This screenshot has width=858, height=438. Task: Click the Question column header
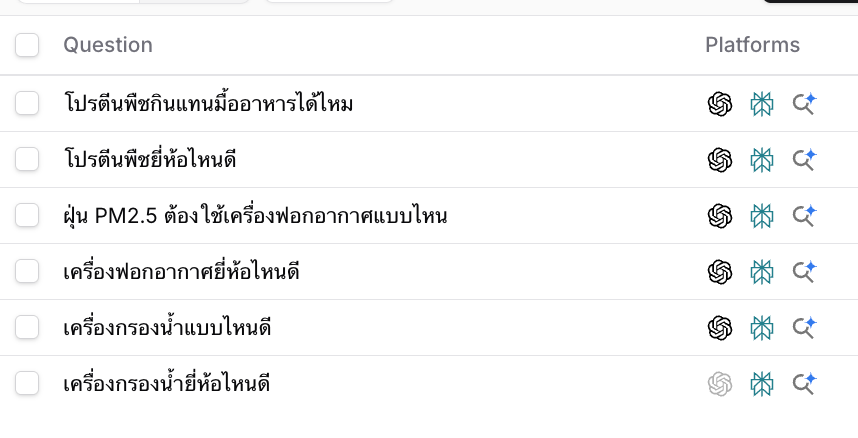(x=108, y=45)
